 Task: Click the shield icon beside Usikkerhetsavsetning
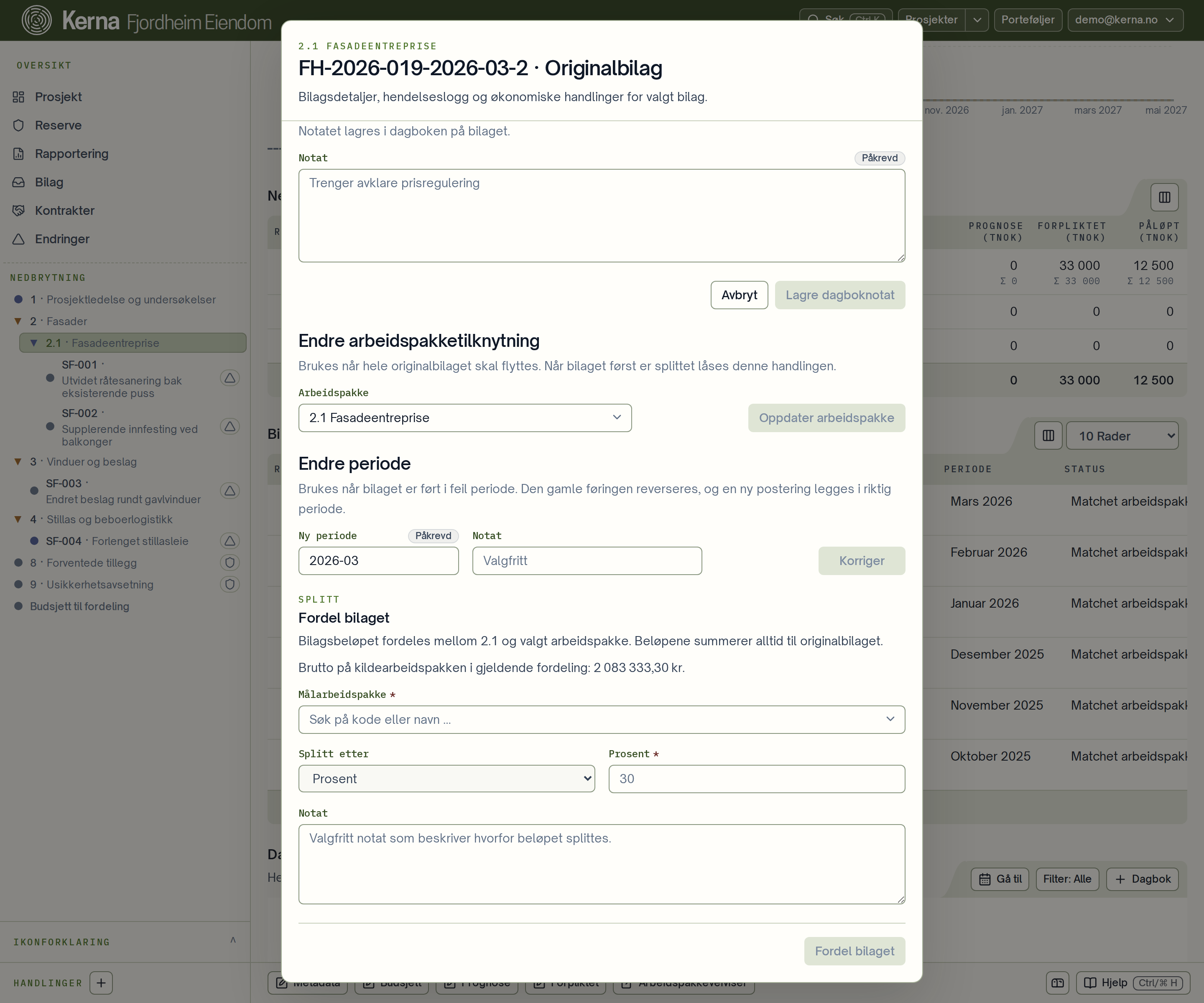230,585
